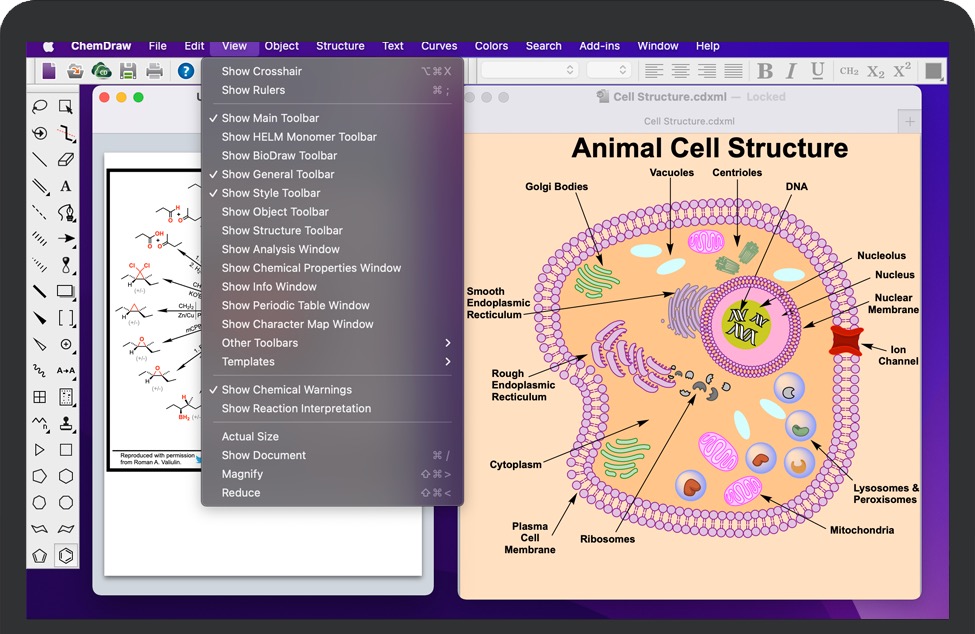Viewport: 975px width, 634px height.
Task: Select the Eraser tool
Action: (x=66, y=159)
